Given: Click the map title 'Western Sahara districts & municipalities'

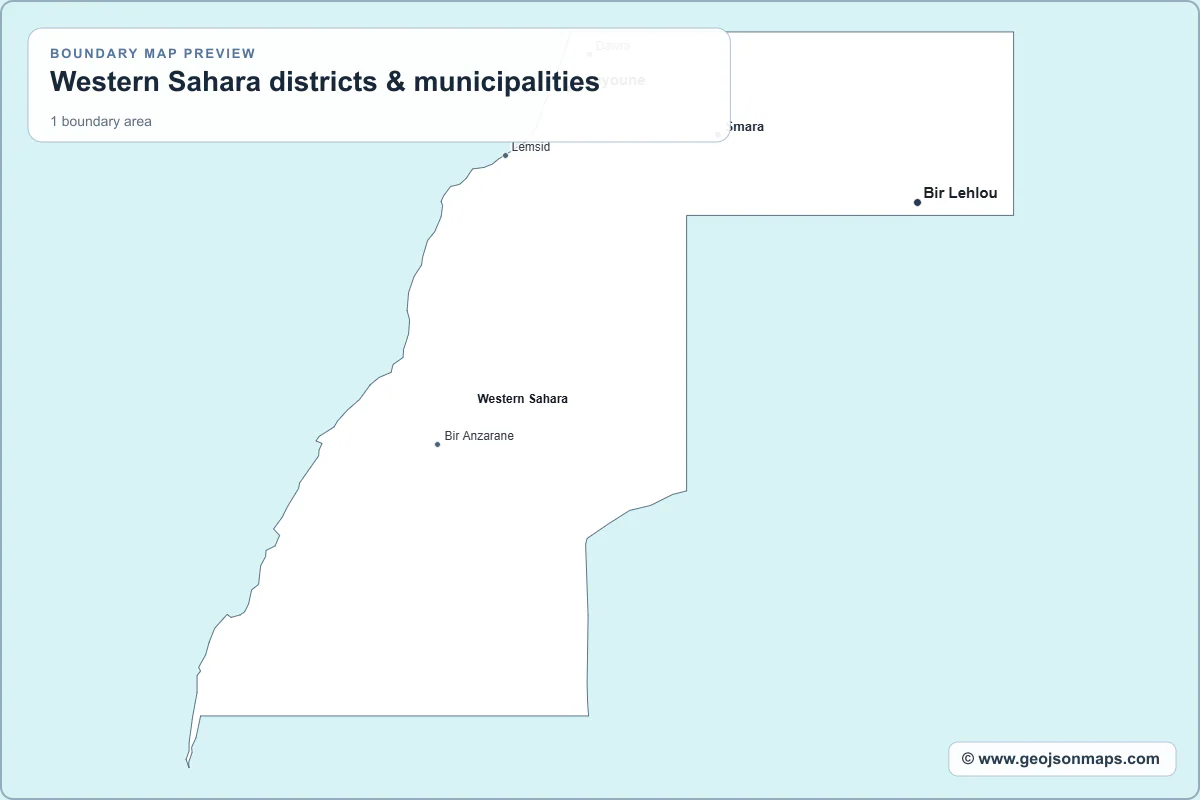Looking at the screenshot, I should point(325,82).
